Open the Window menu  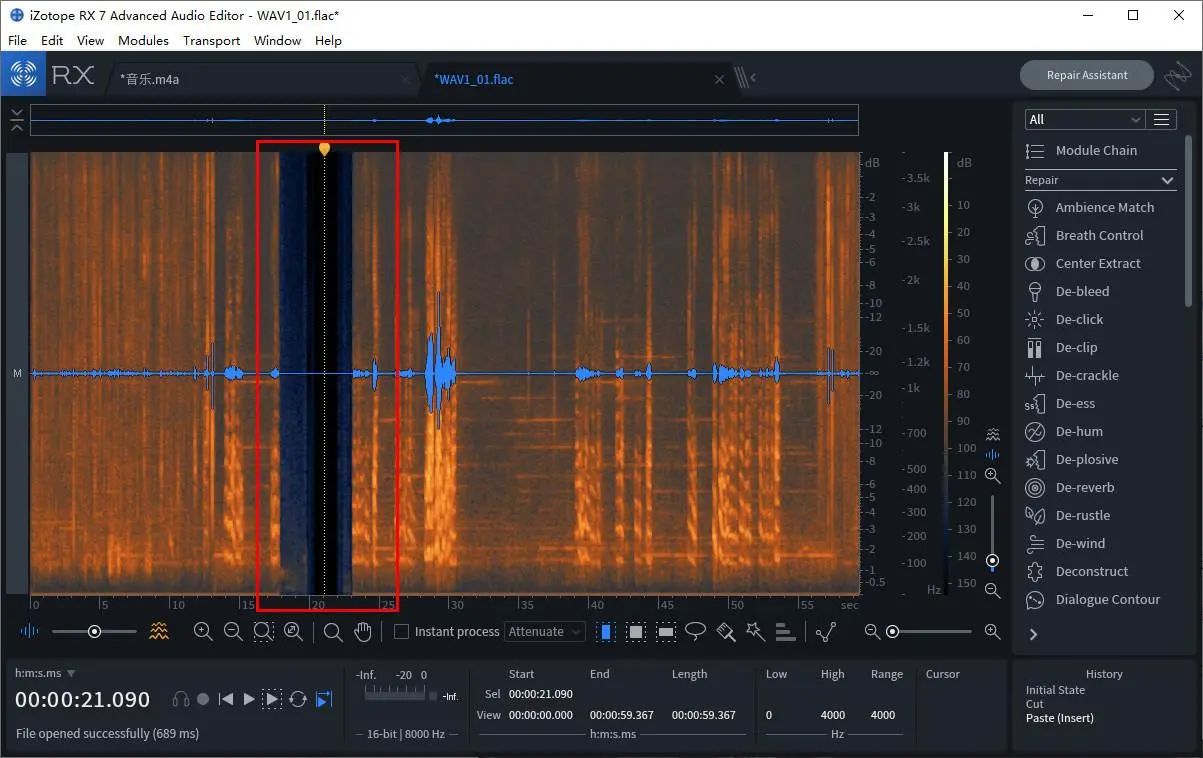coord(277,40)
